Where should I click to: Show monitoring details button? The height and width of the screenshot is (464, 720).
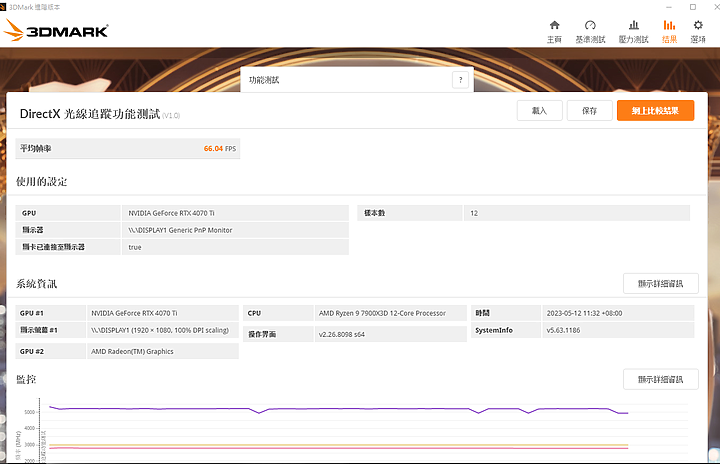661,379
